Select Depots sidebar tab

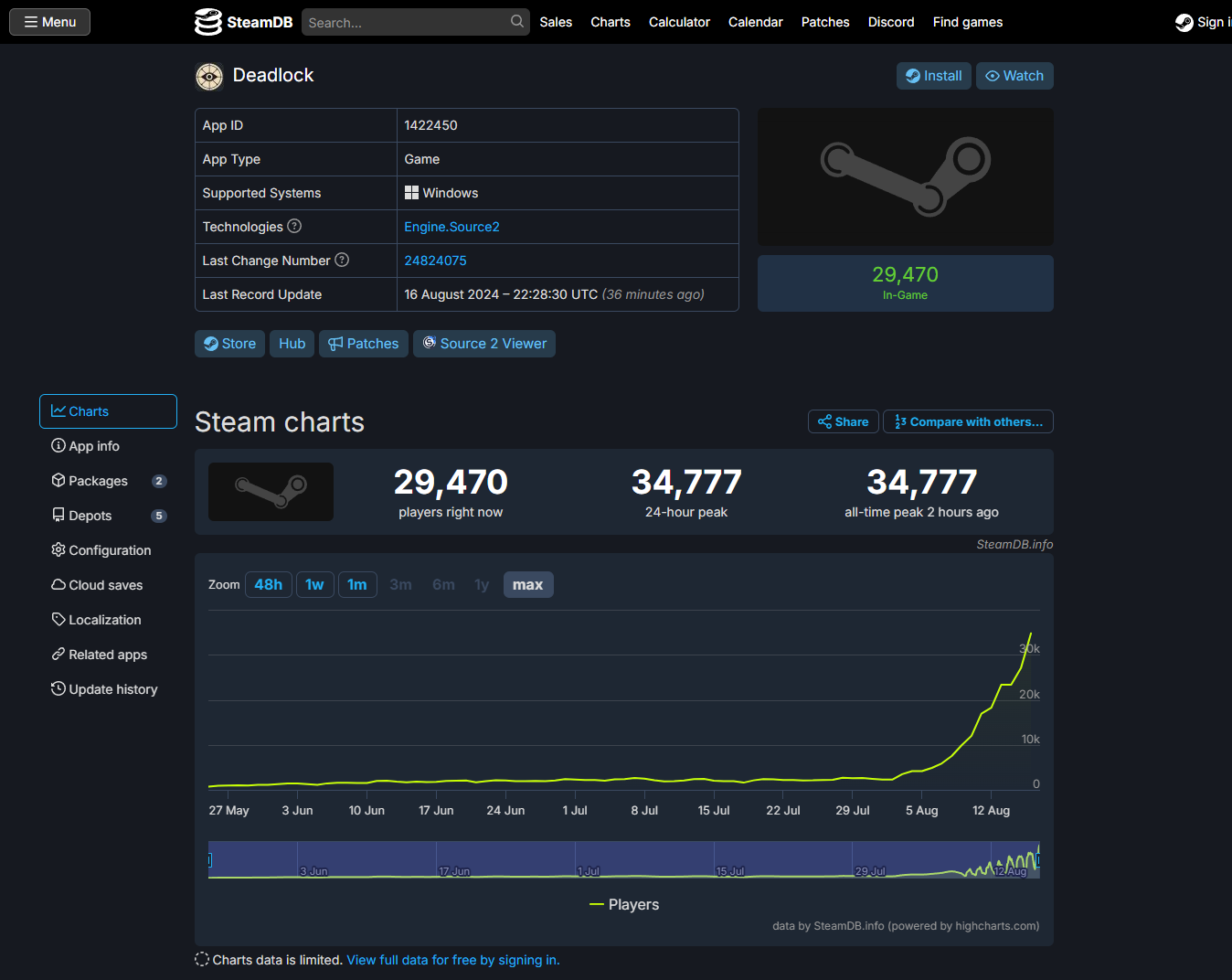[108, 516]
